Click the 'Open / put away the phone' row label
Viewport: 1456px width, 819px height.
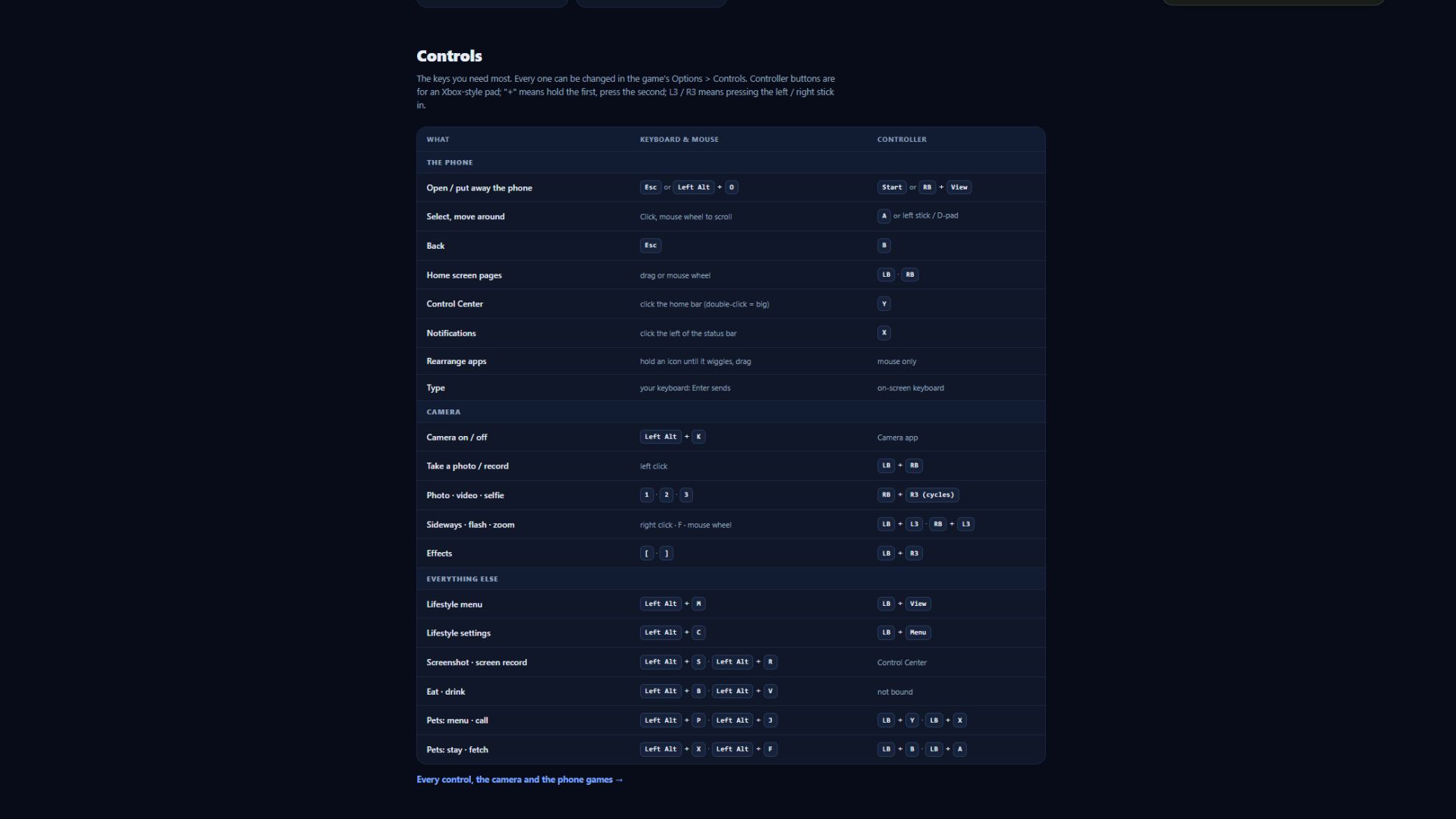coord(479,188)
